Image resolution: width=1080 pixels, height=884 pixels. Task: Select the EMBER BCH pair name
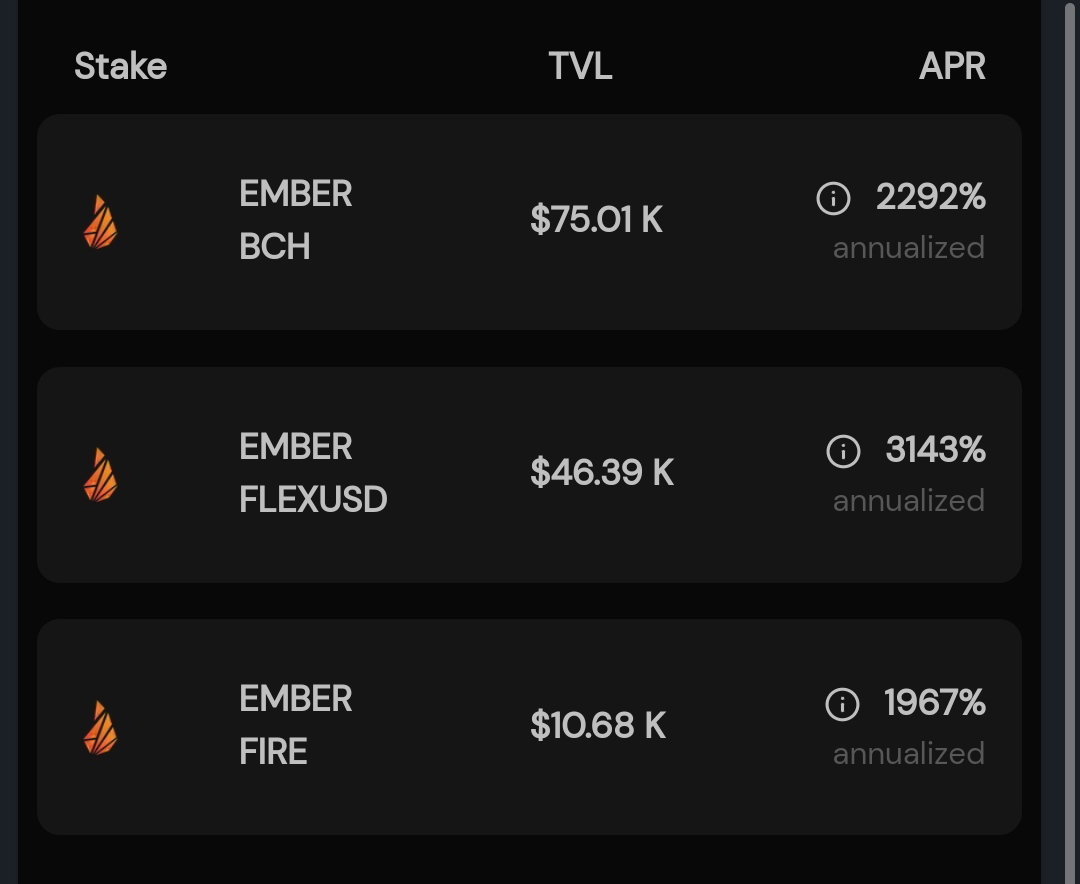(x=295, y=220)
